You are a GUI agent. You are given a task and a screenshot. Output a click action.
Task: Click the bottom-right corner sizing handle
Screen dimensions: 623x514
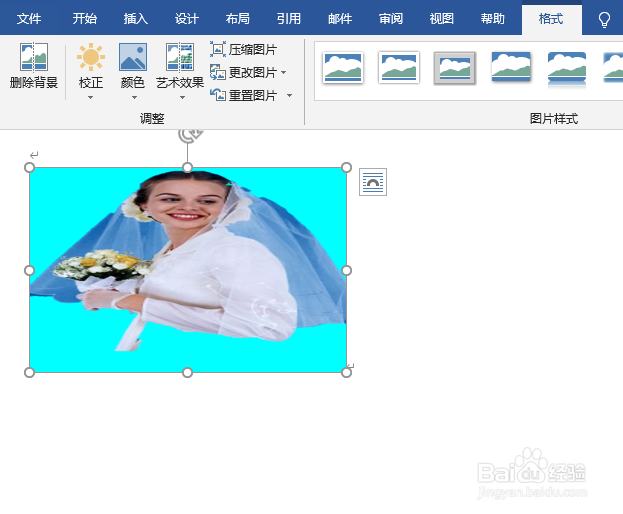click(346, 373)
